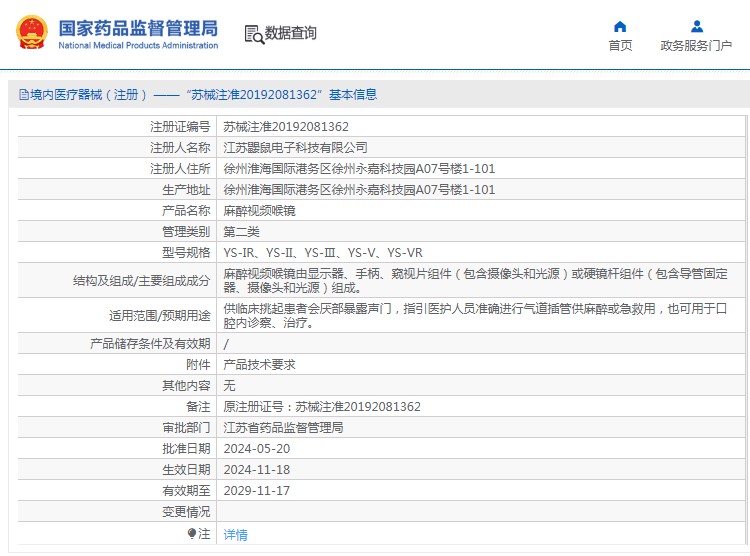Click the national emblem logo
This screenshot has height=556, width=750.
[32, 33]
